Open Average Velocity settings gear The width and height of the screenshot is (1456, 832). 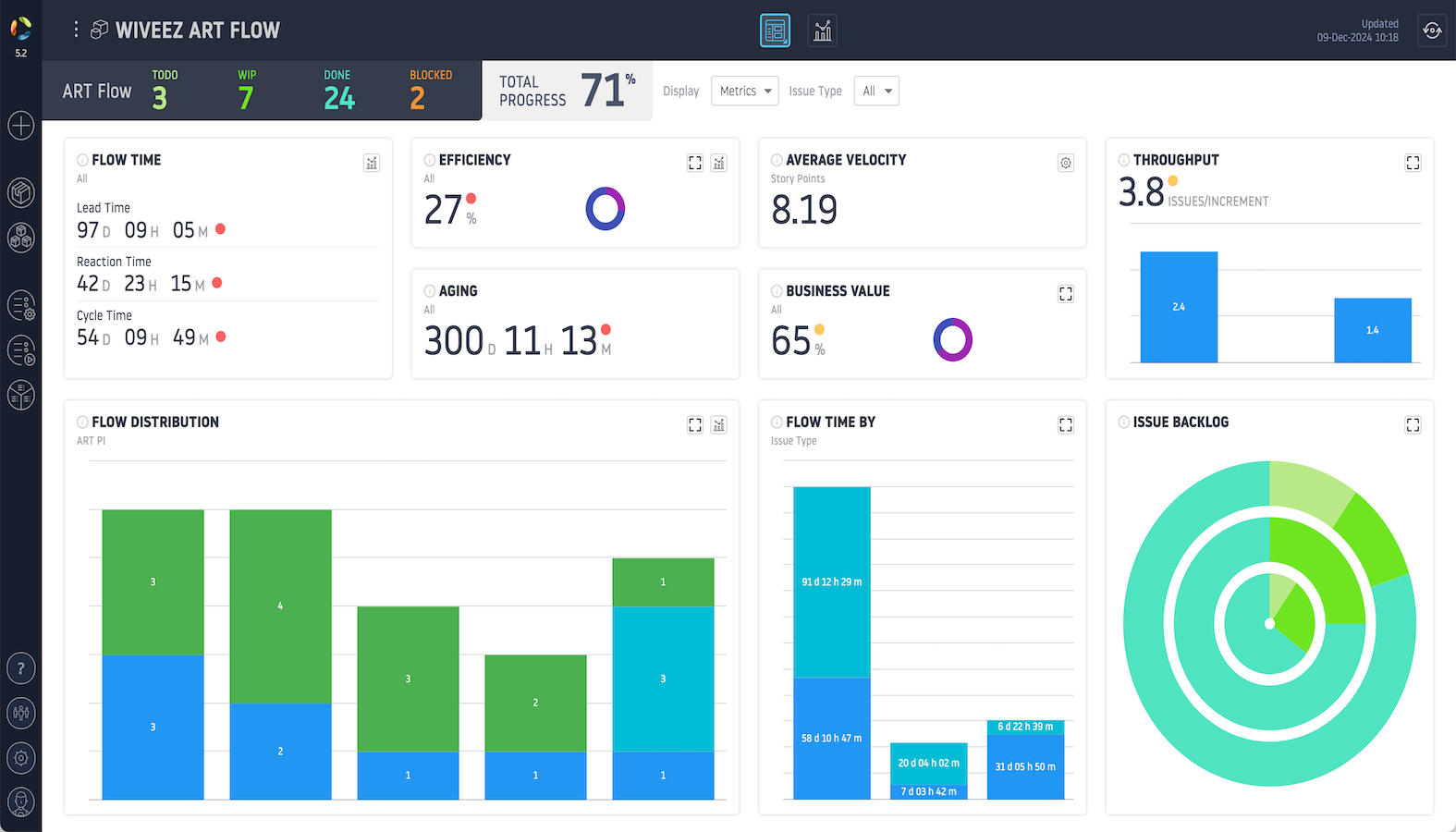(1066, 163)
